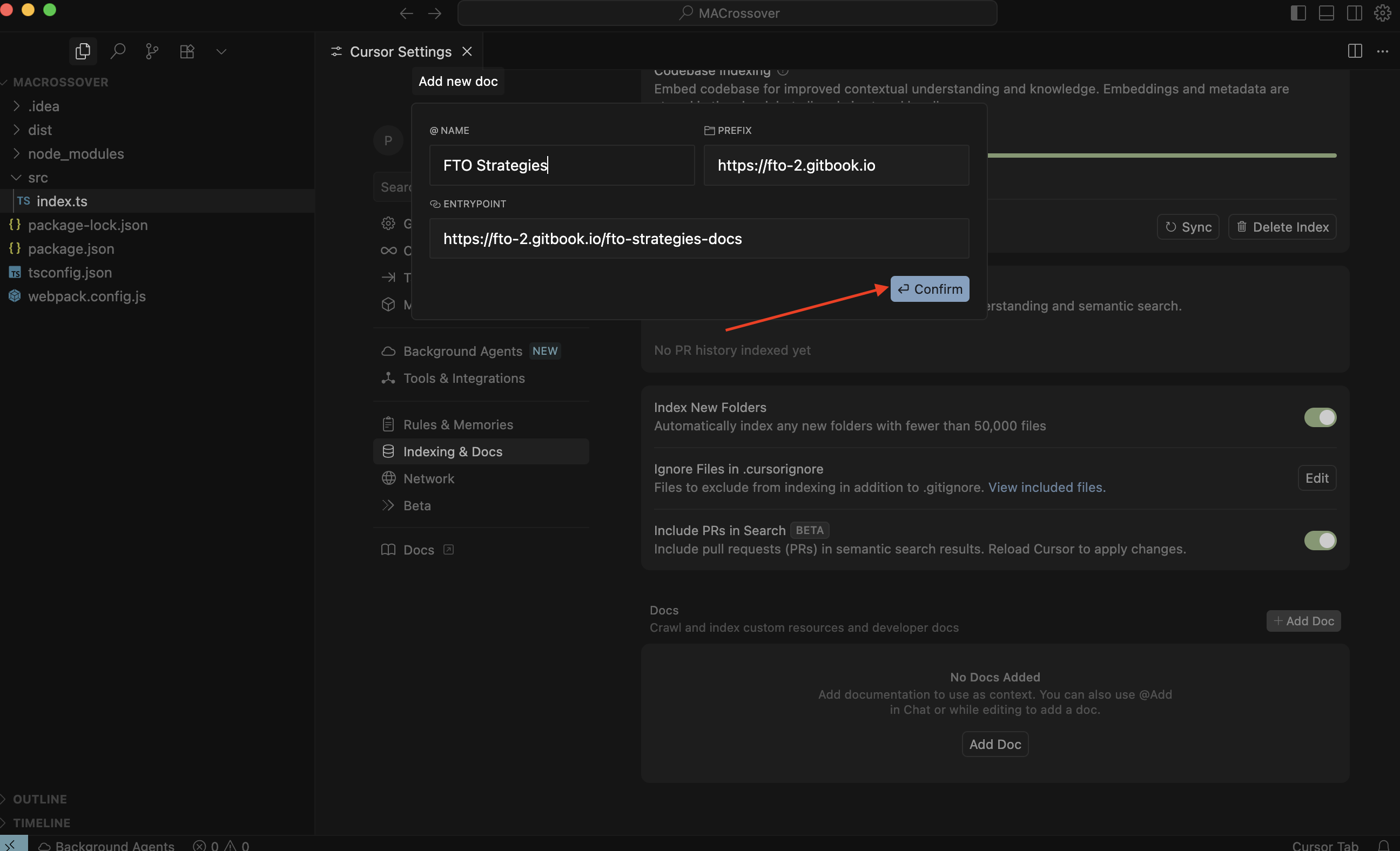Expand the OUTLINE section
The height and width of the screenshot is (851, 1400).
[x=40, y=799]
